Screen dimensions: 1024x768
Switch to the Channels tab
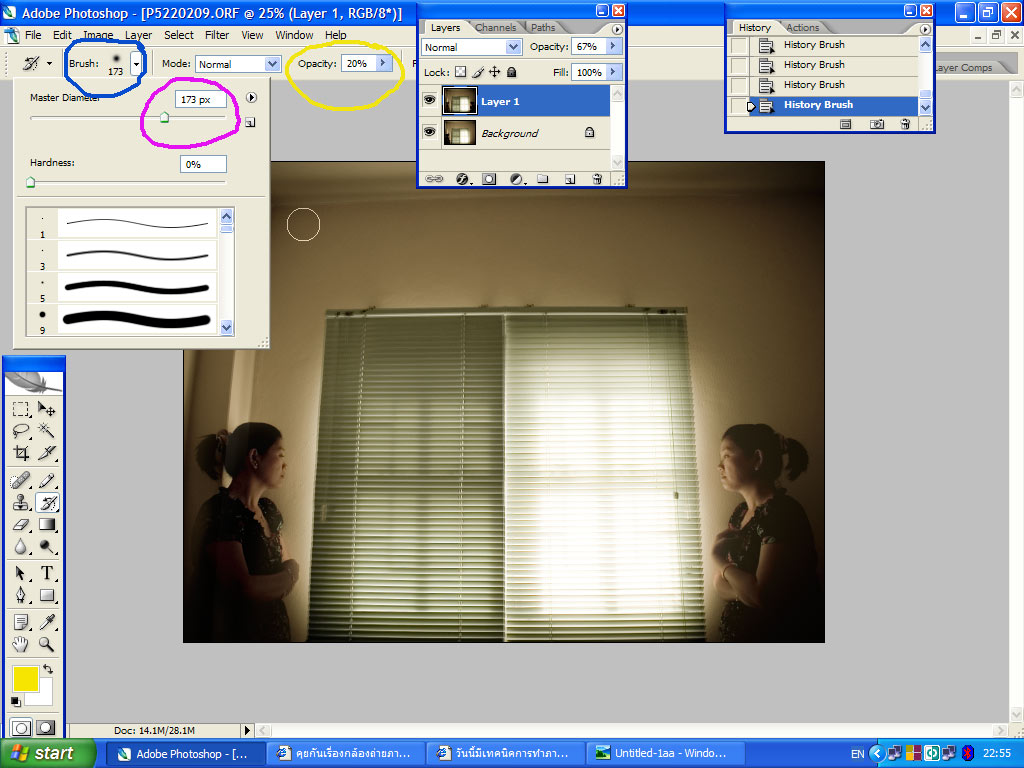click(496, 27)
